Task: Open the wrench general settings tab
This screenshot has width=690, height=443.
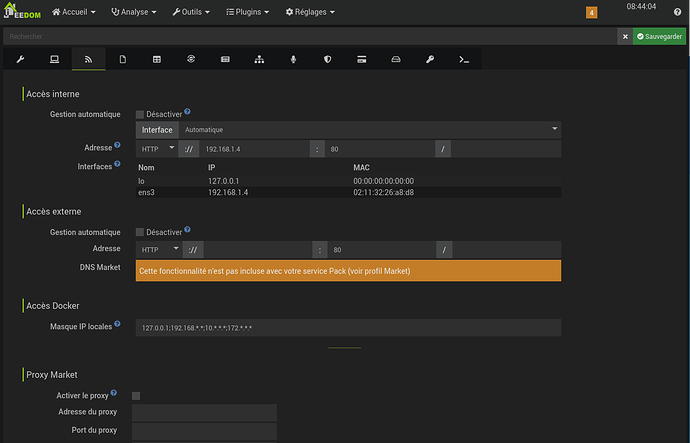Action: [x=20, y=60]
